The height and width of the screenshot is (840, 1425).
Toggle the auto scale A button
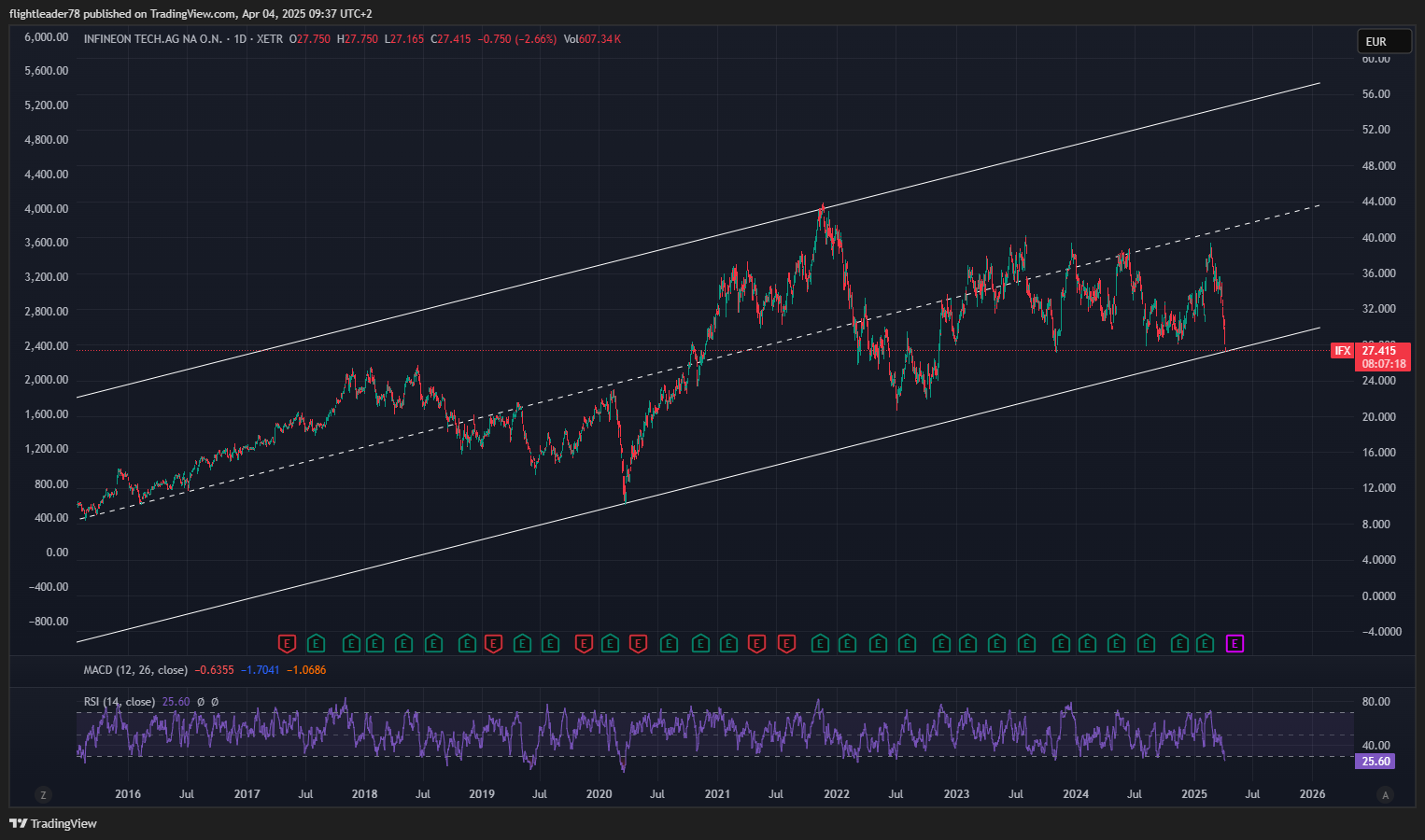1385,795
